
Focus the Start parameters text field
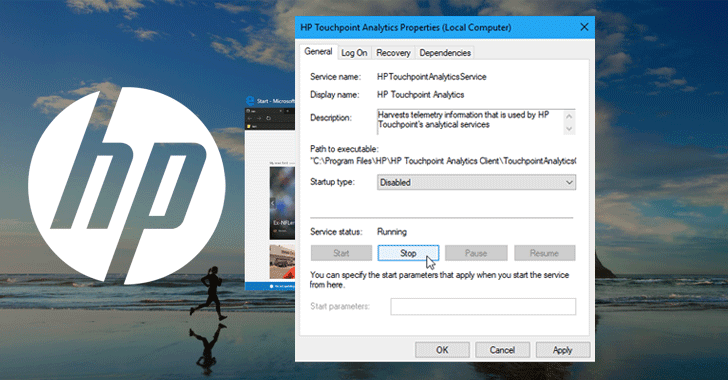coord(483,307)
